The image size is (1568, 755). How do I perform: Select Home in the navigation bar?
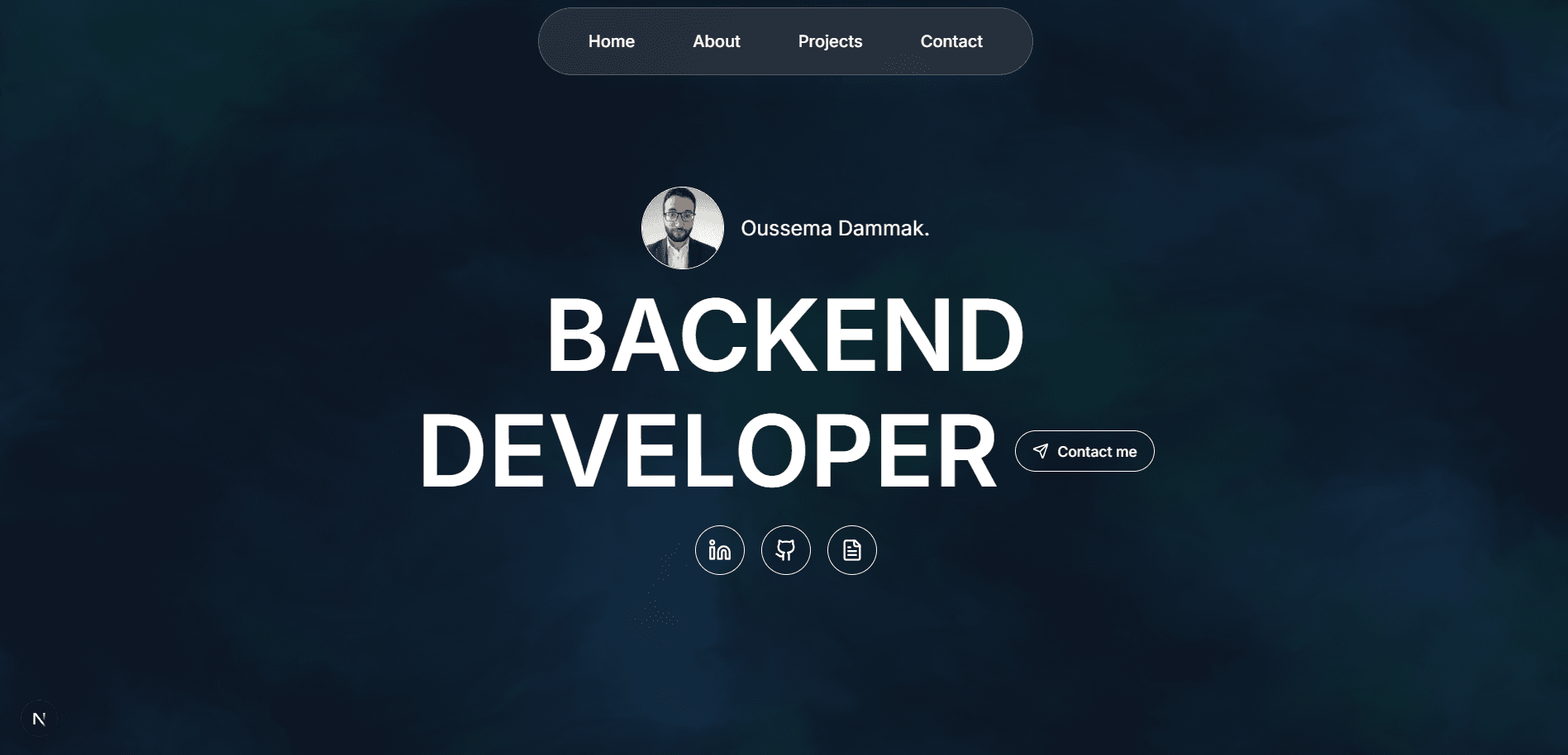pos(611,40)
